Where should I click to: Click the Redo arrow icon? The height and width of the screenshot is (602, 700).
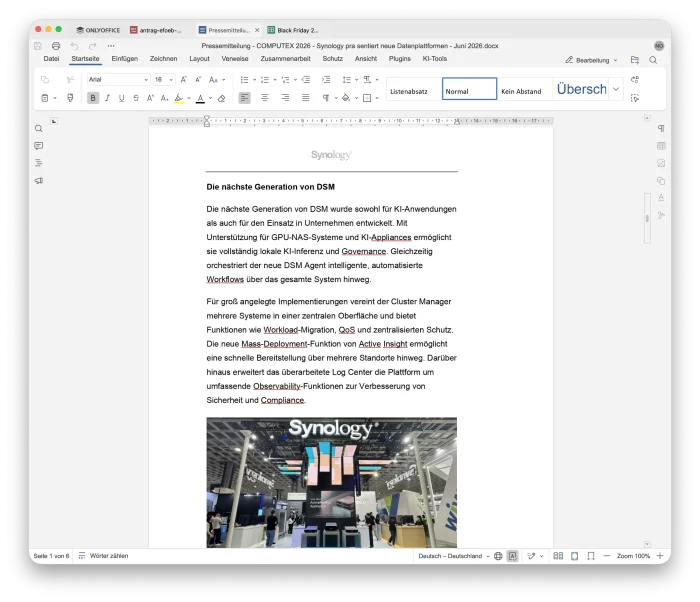[x=92, y=46]
